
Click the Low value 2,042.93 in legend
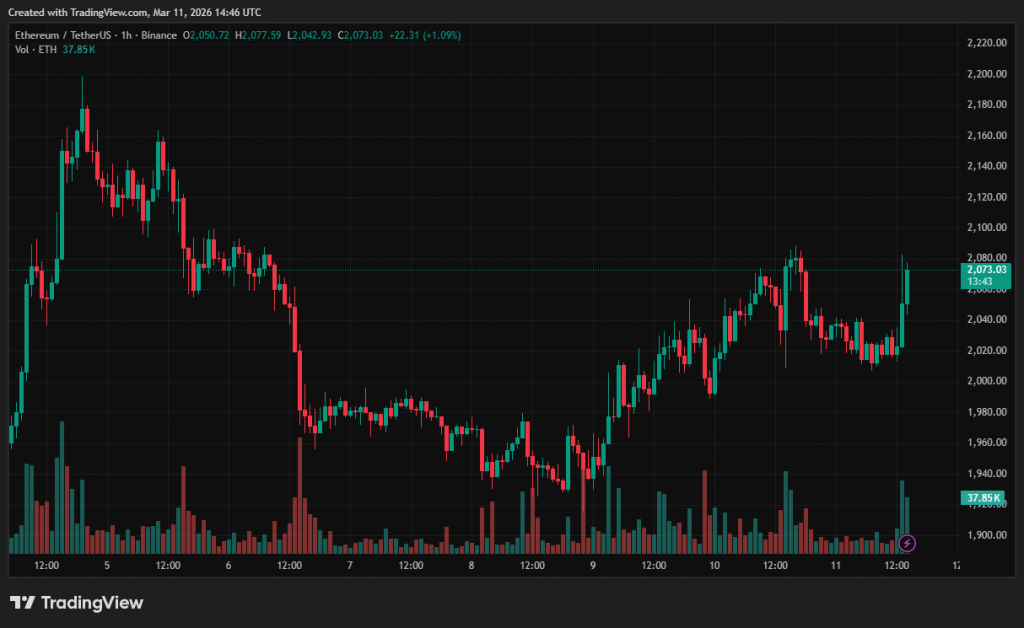pos(314,35)
